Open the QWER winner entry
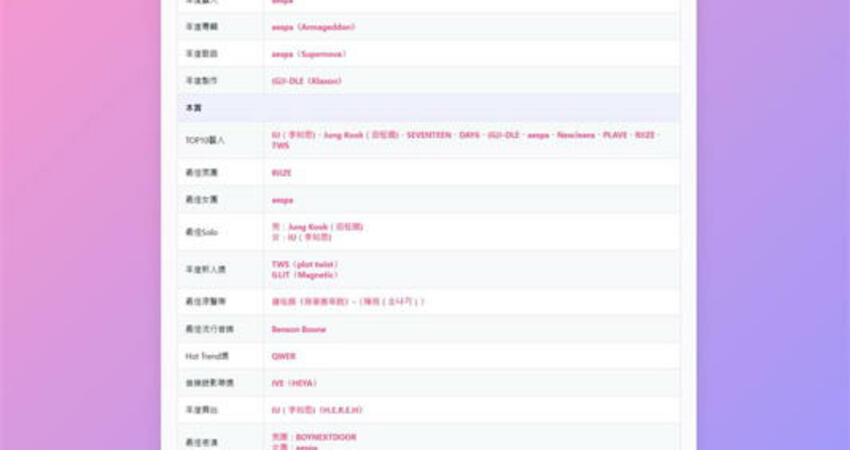 284,356
